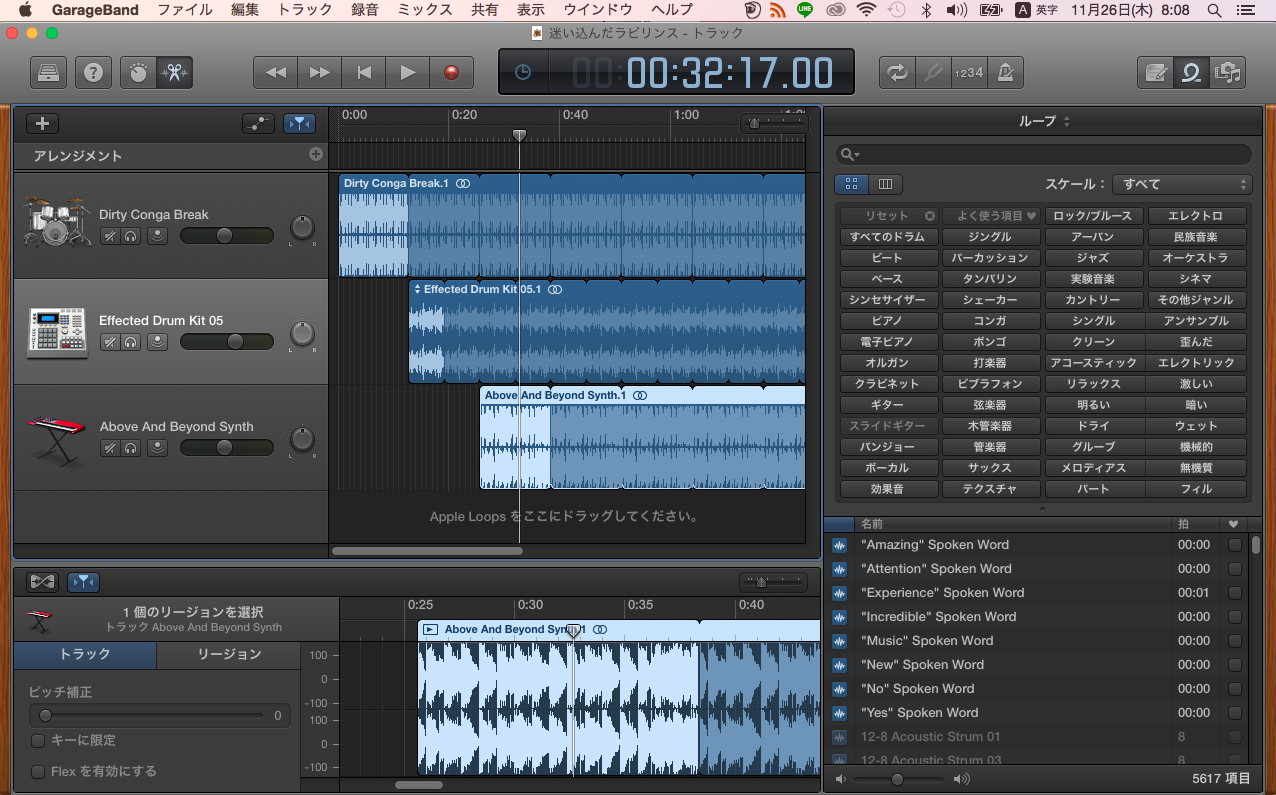Go to beginning of project

pyautogui.click(x=364, y=72)
